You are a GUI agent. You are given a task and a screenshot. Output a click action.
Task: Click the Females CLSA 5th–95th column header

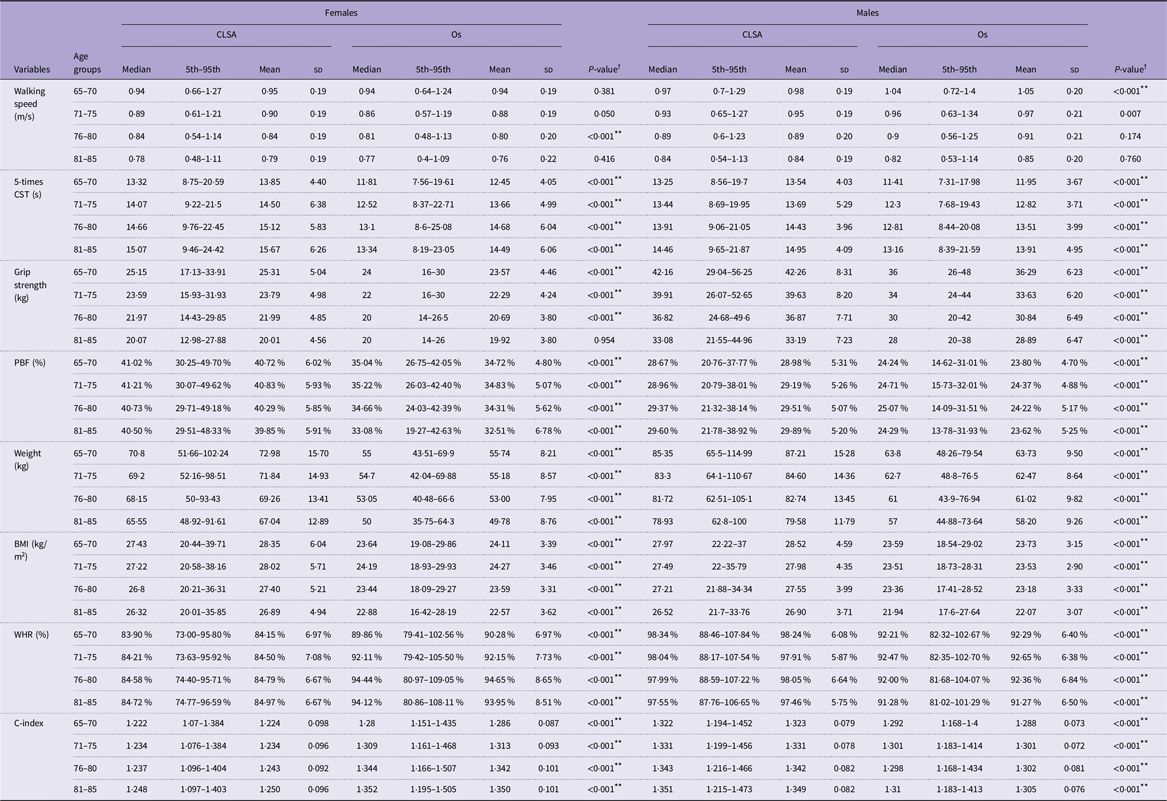point(202,69)
